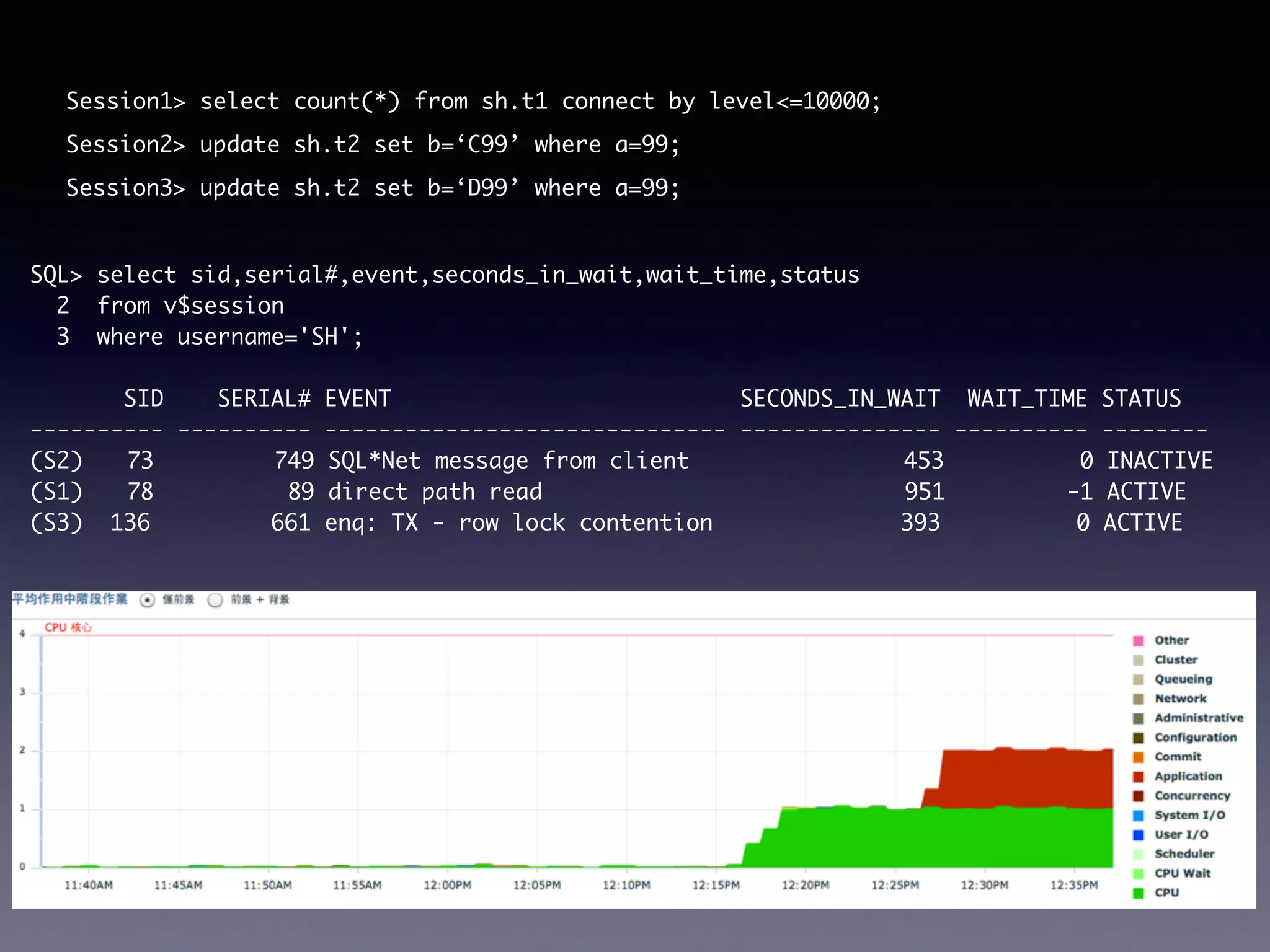1270x952 pixels.
Task: Click the Commit orange legend swatch
Action: click(1138, 757)
